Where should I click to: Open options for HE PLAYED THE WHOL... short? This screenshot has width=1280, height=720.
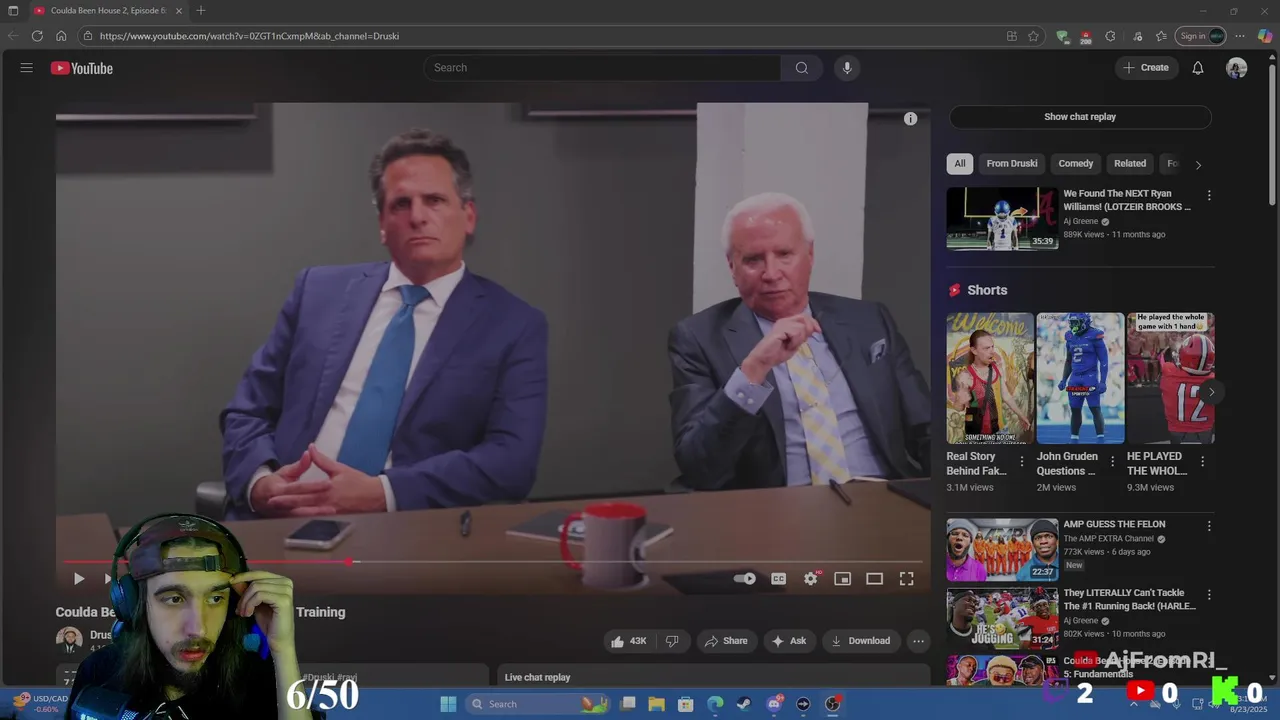[1202, 461]
